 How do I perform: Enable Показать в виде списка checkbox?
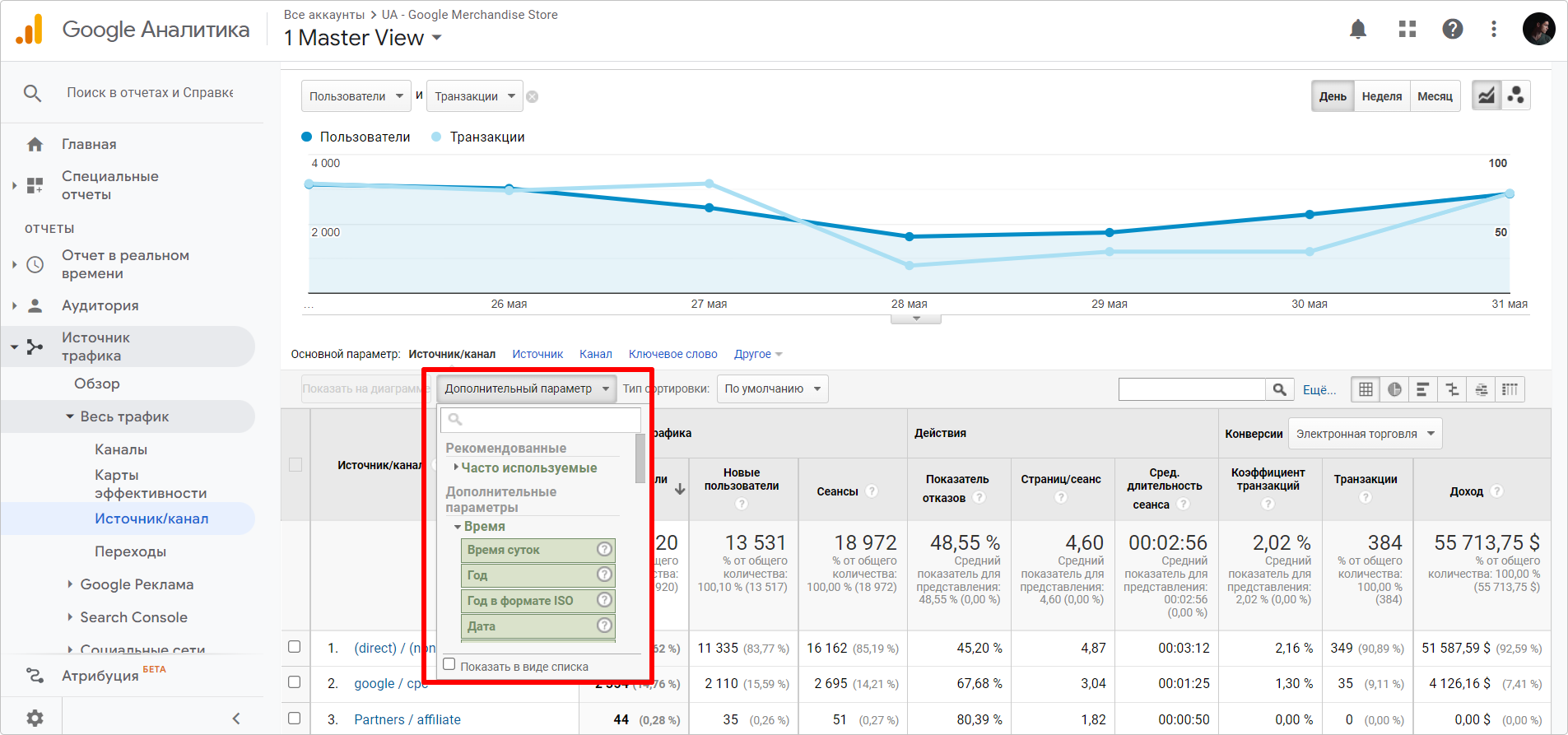pos(449,665)
